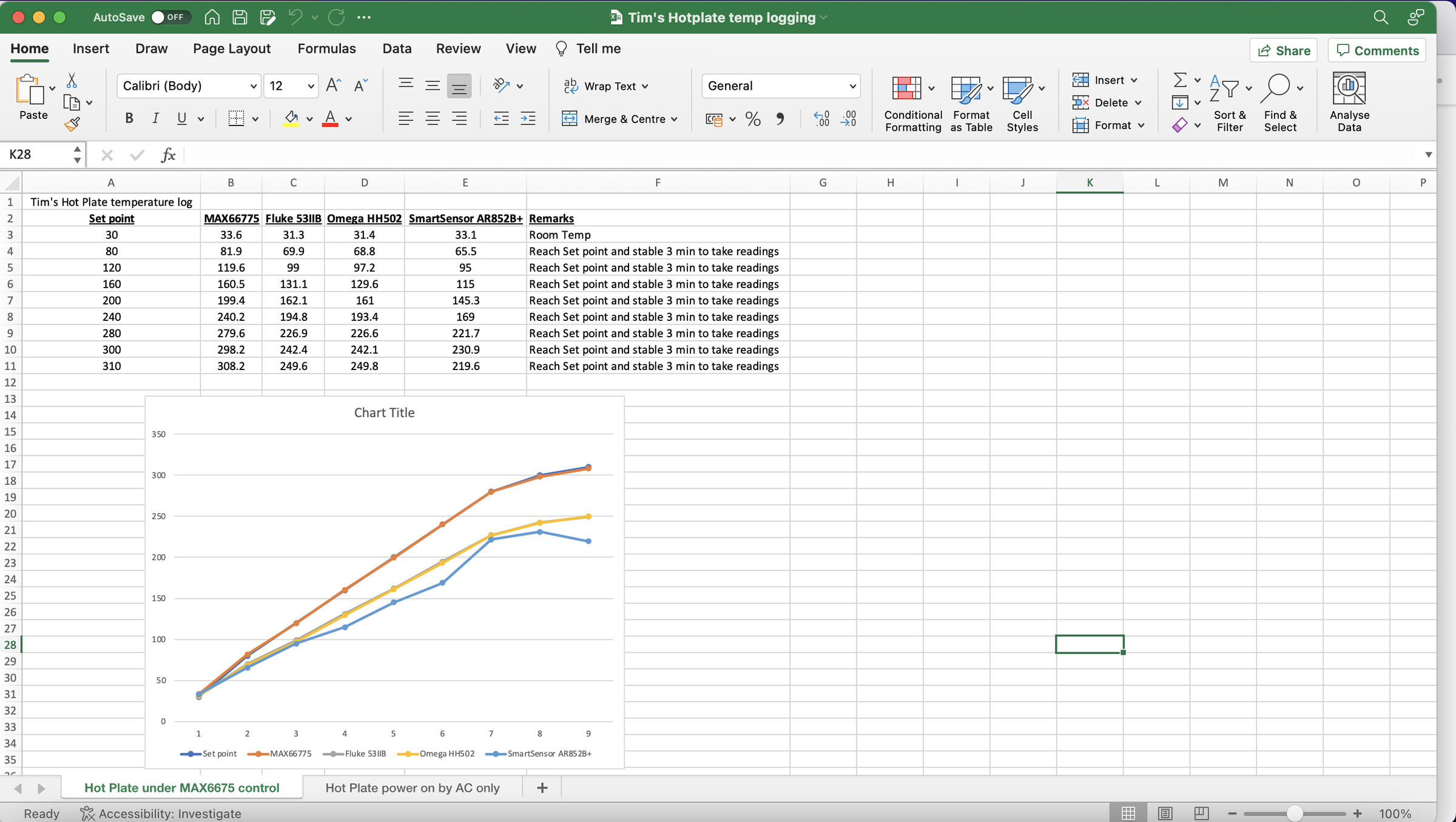
Task: Click the Increase Indent icon
Action: click(x=528, y=118)
